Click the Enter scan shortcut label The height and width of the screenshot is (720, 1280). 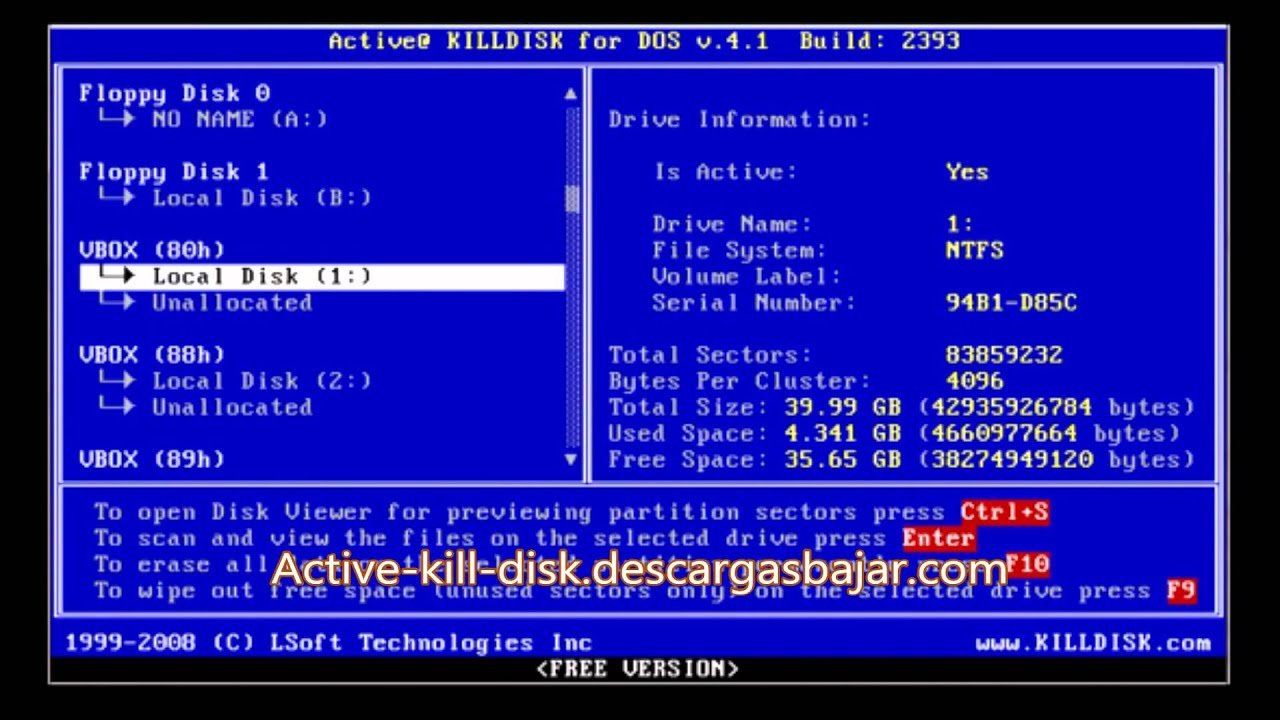pos(938,538)
